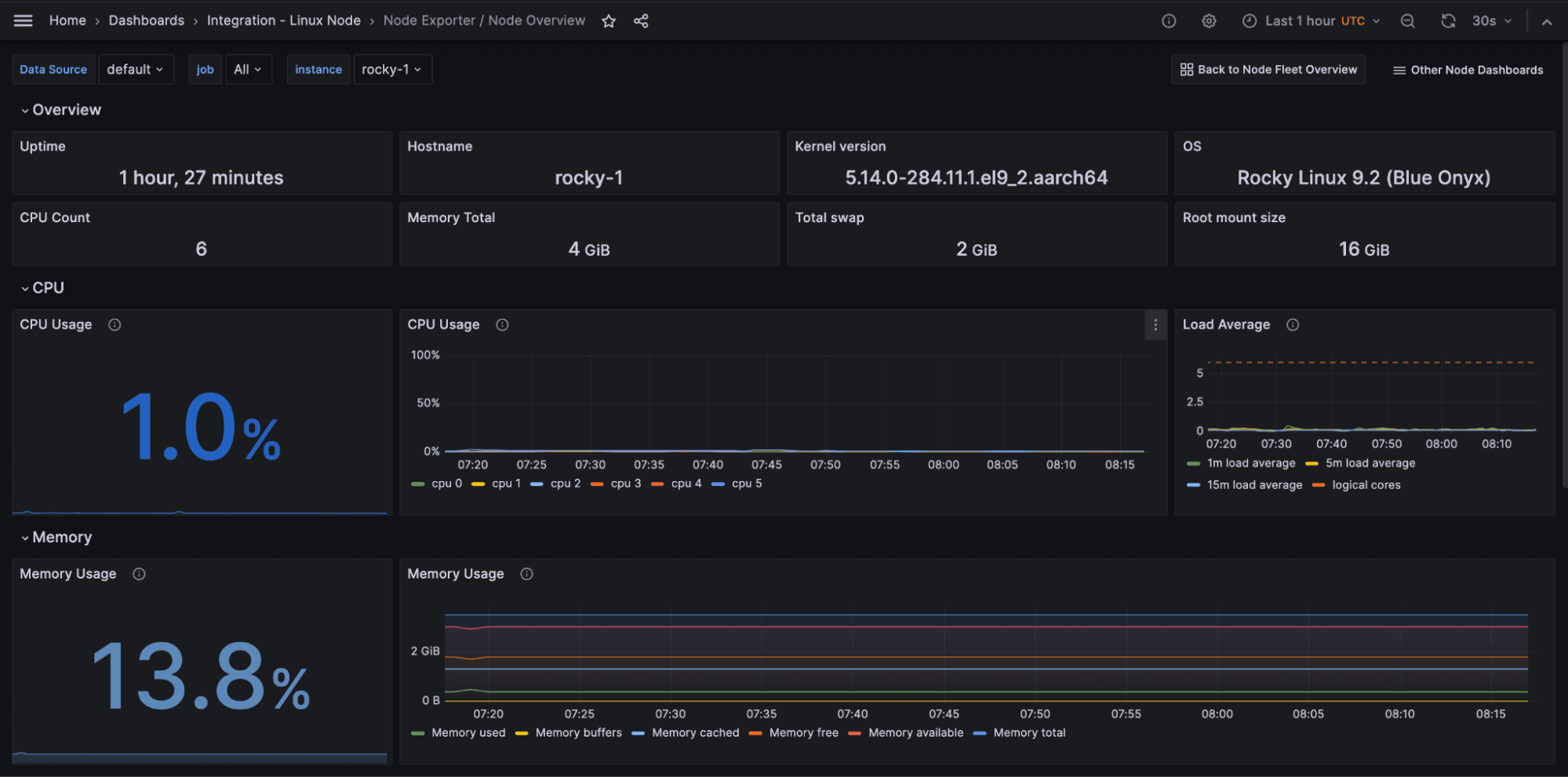Navigate to Dashboards in the breadcrumb
Image resolution: width=1568 pixels, height=777 pixels.
click(x=146, y=20)
